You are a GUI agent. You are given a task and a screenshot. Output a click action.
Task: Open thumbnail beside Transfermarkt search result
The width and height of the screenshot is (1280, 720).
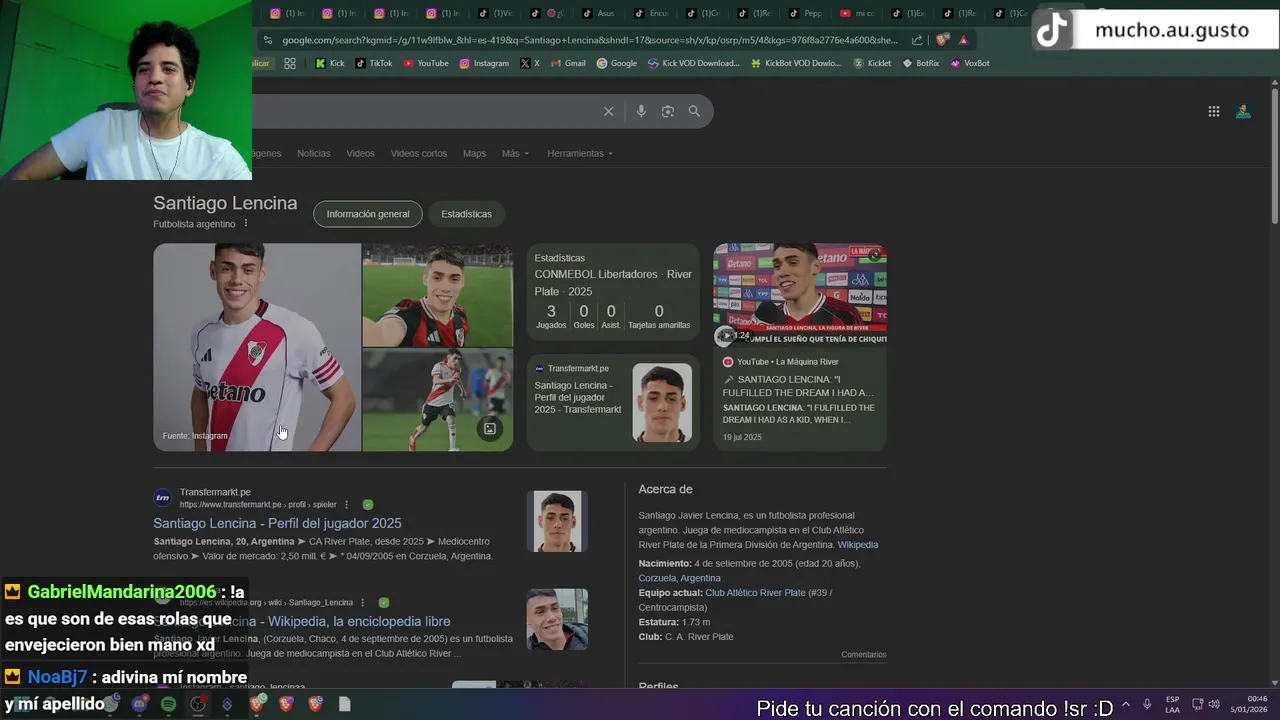coord(557,521)
